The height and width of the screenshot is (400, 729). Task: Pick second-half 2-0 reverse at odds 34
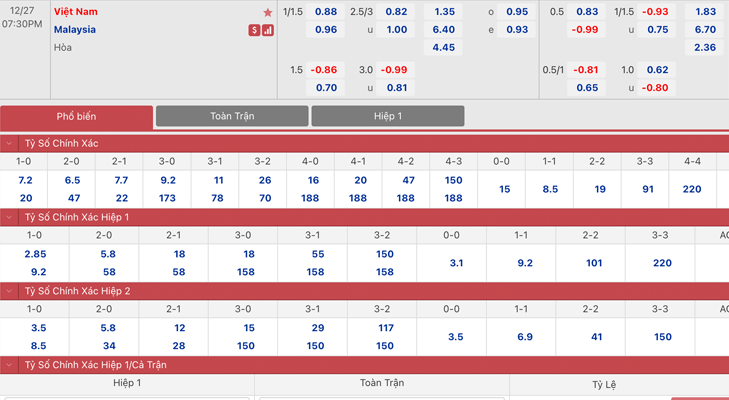click(109, 346)
